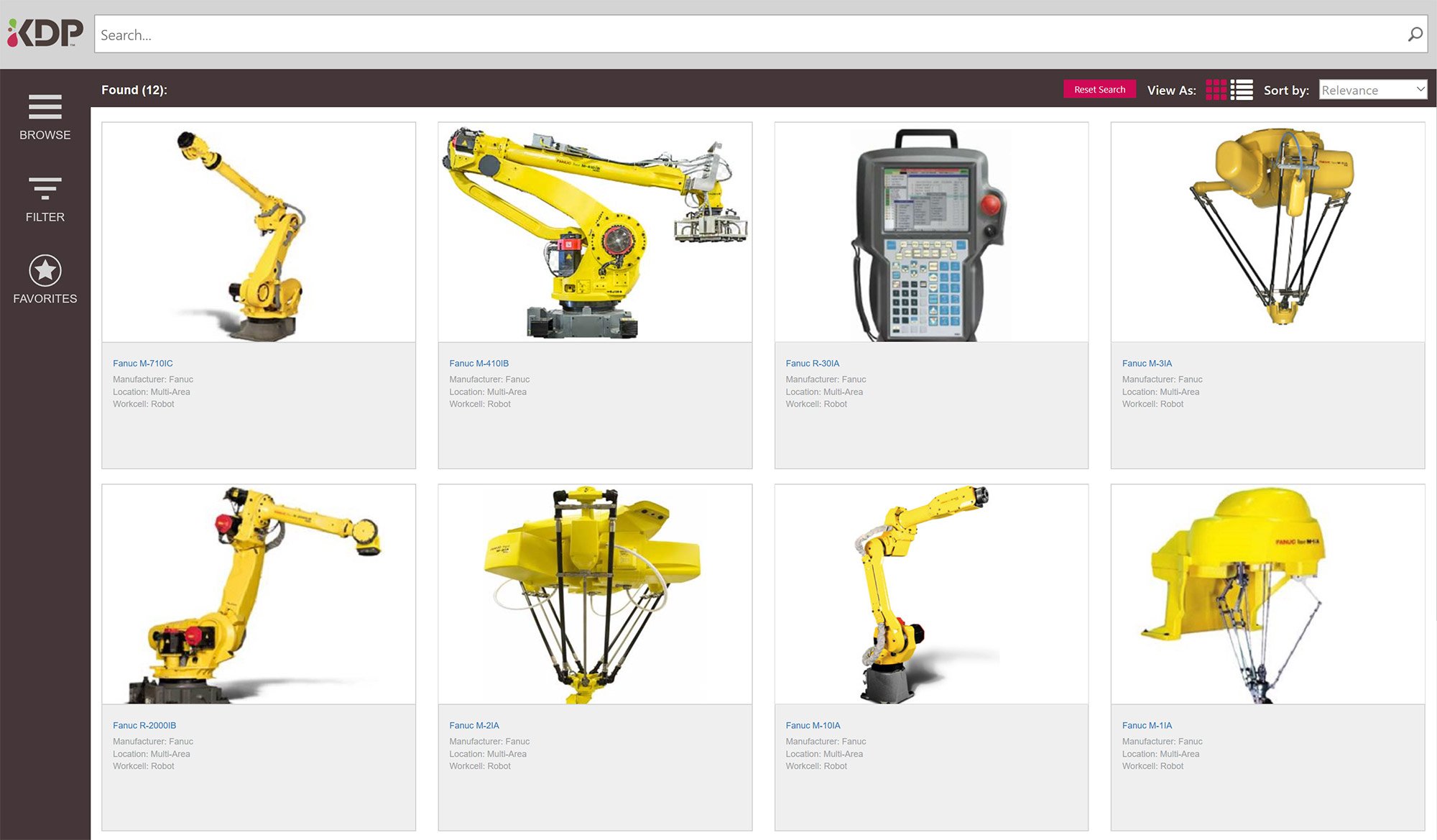Screen dimensions: 1437x840
Task: Open the Fanuc M-410IB link
Action: (479, 364)
